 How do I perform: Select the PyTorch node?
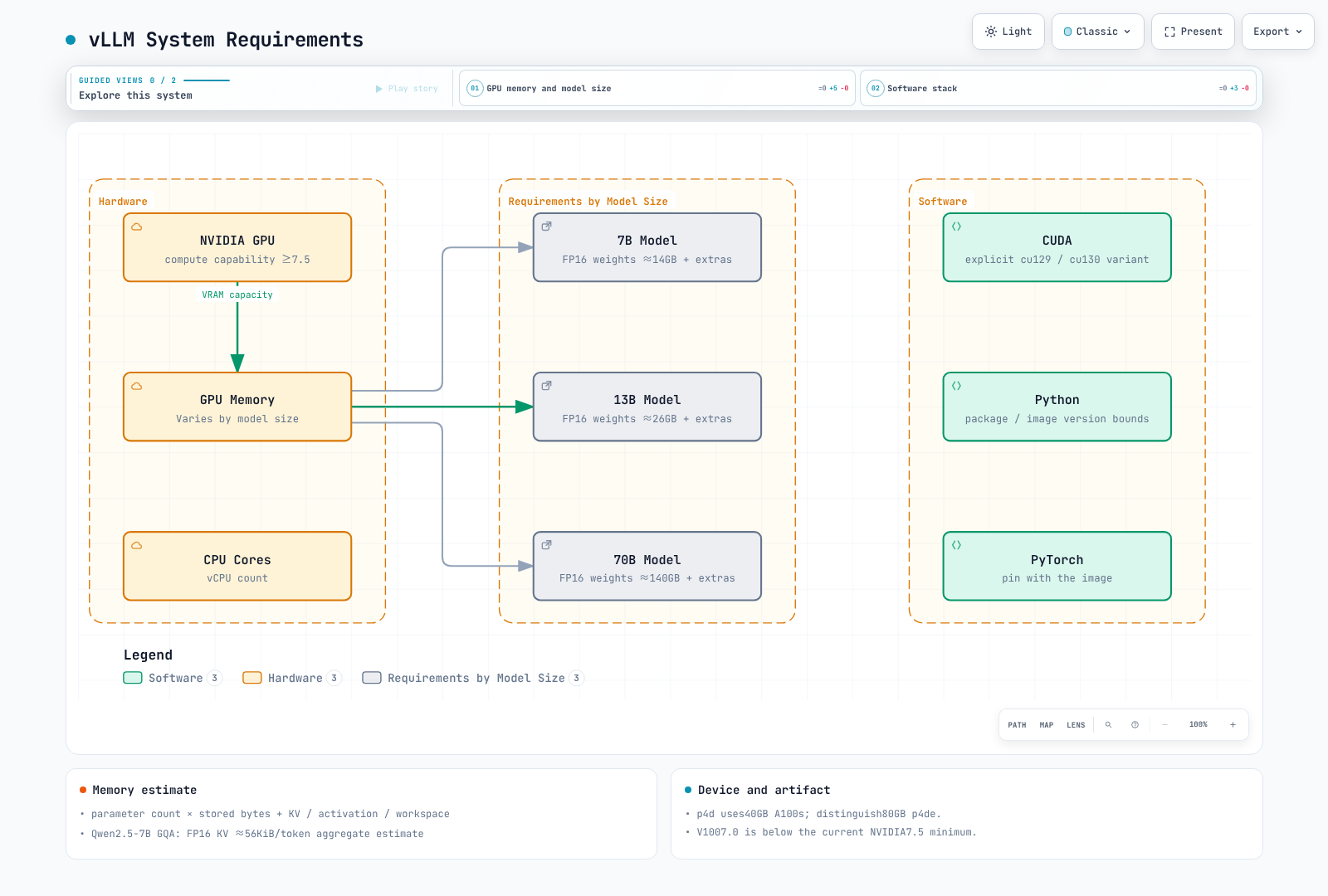coord(1057,566)
